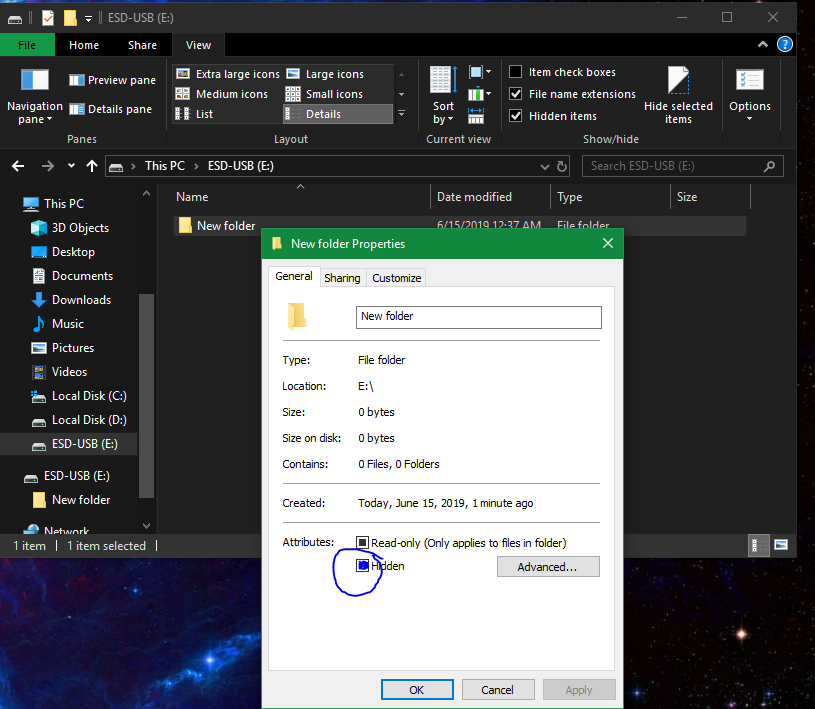Apply the folder property changes

pyautogui.click(x=579, y=689)
